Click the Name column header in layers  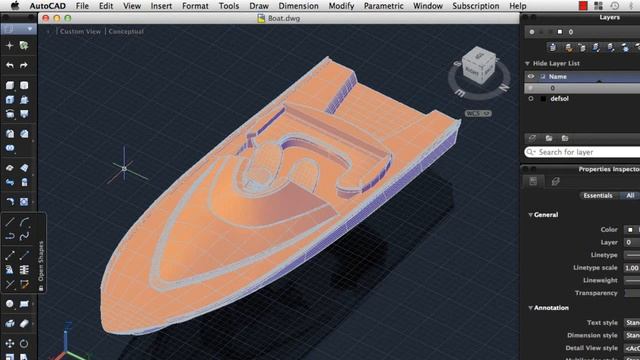[x=558, y=76]
